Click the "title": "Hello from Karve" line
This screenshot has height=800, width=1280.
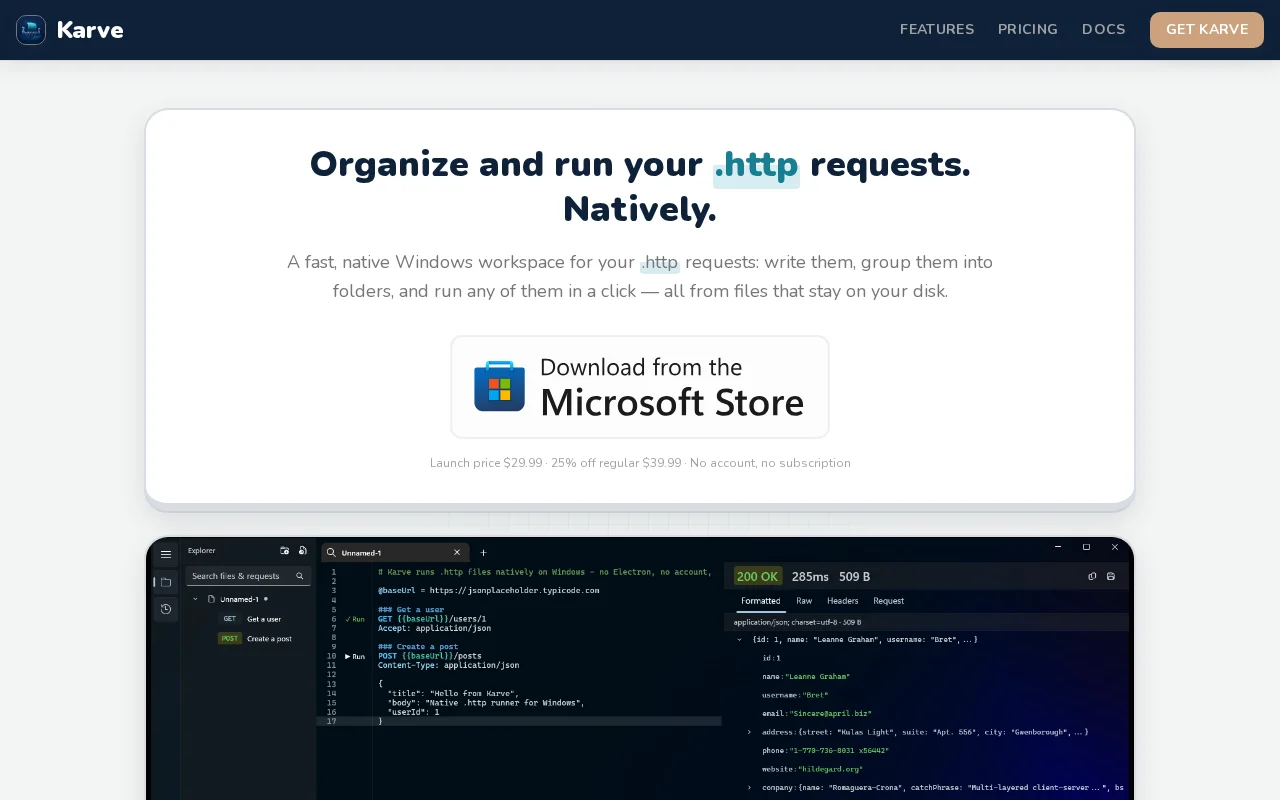(453, 693)
